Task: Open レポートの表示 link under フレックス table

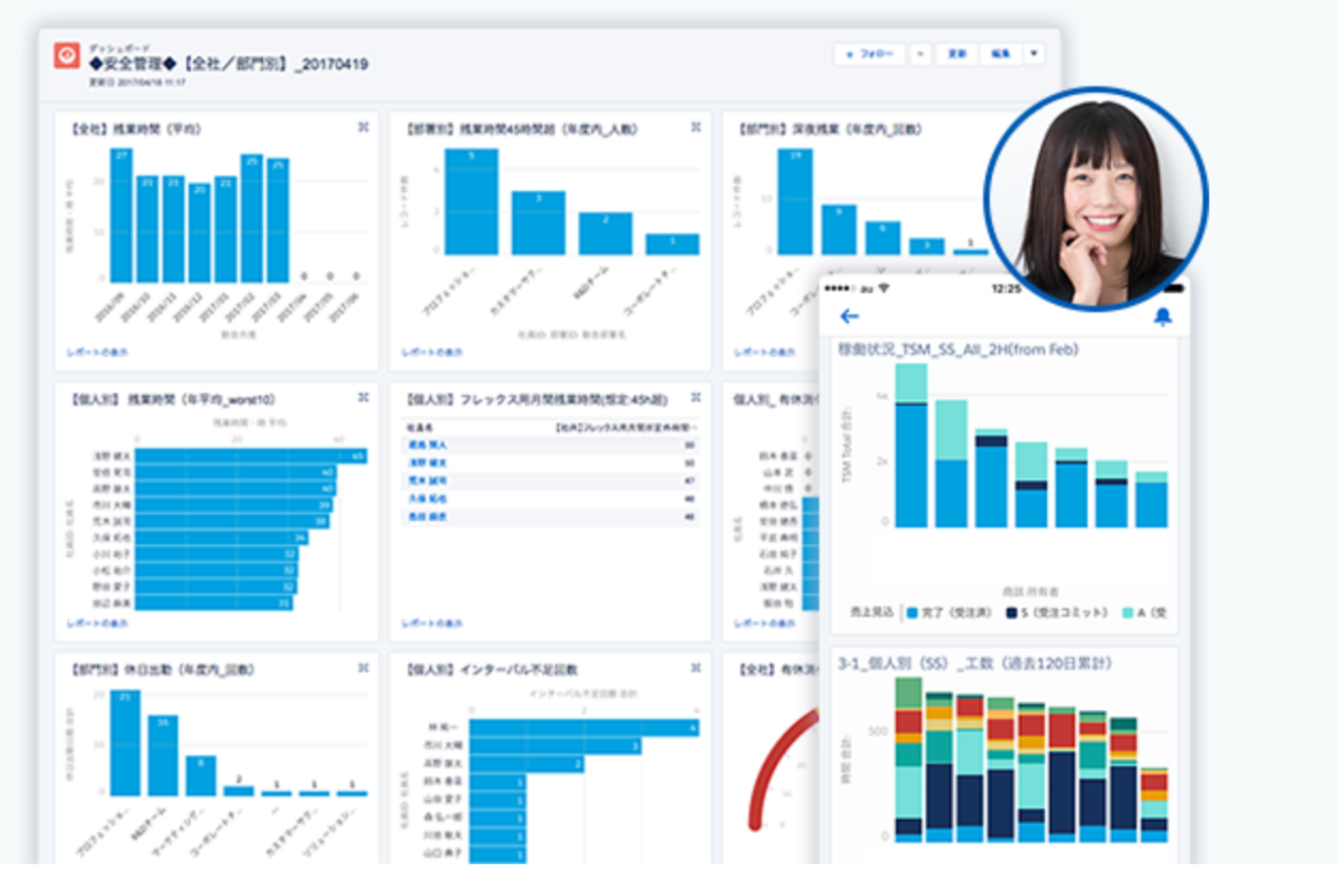Action: pyautogui.click(x=432, y=623)
